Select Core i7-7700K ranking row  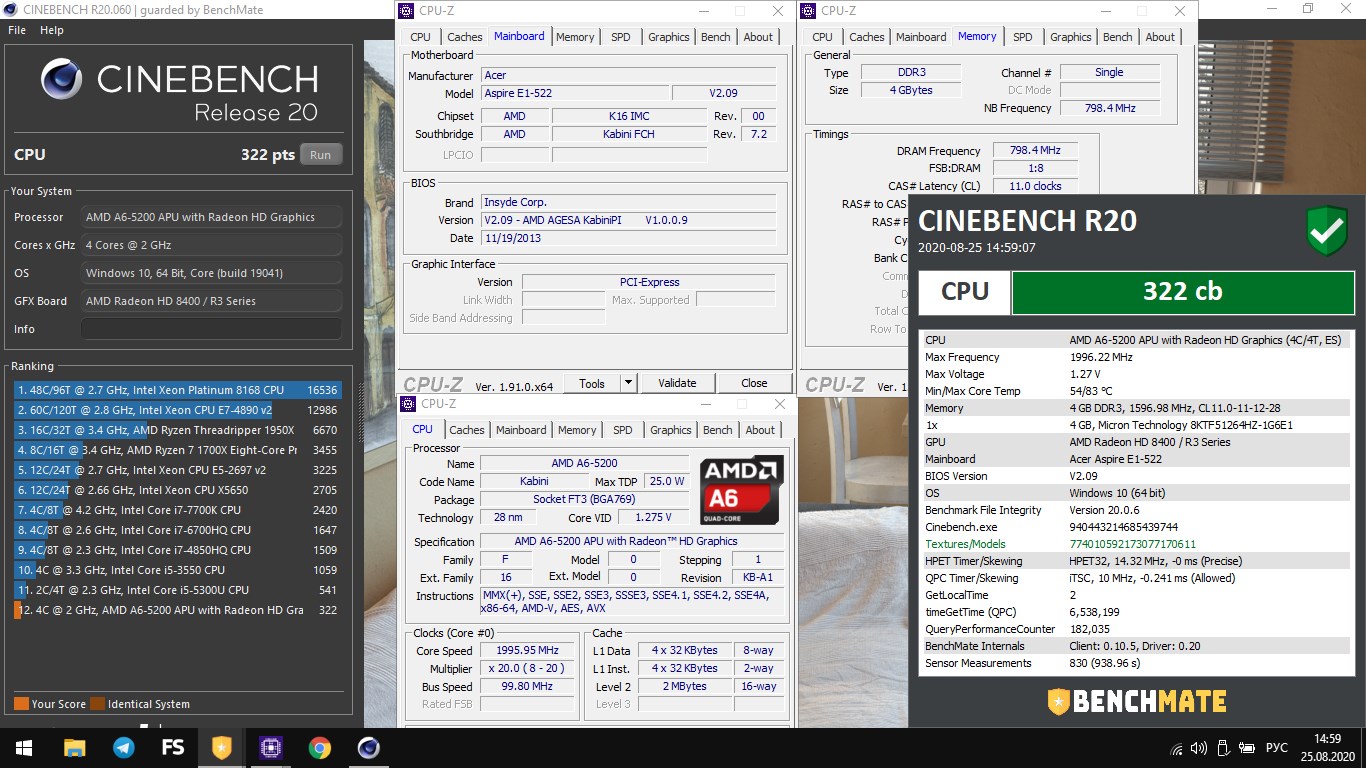tap(177, 510)
